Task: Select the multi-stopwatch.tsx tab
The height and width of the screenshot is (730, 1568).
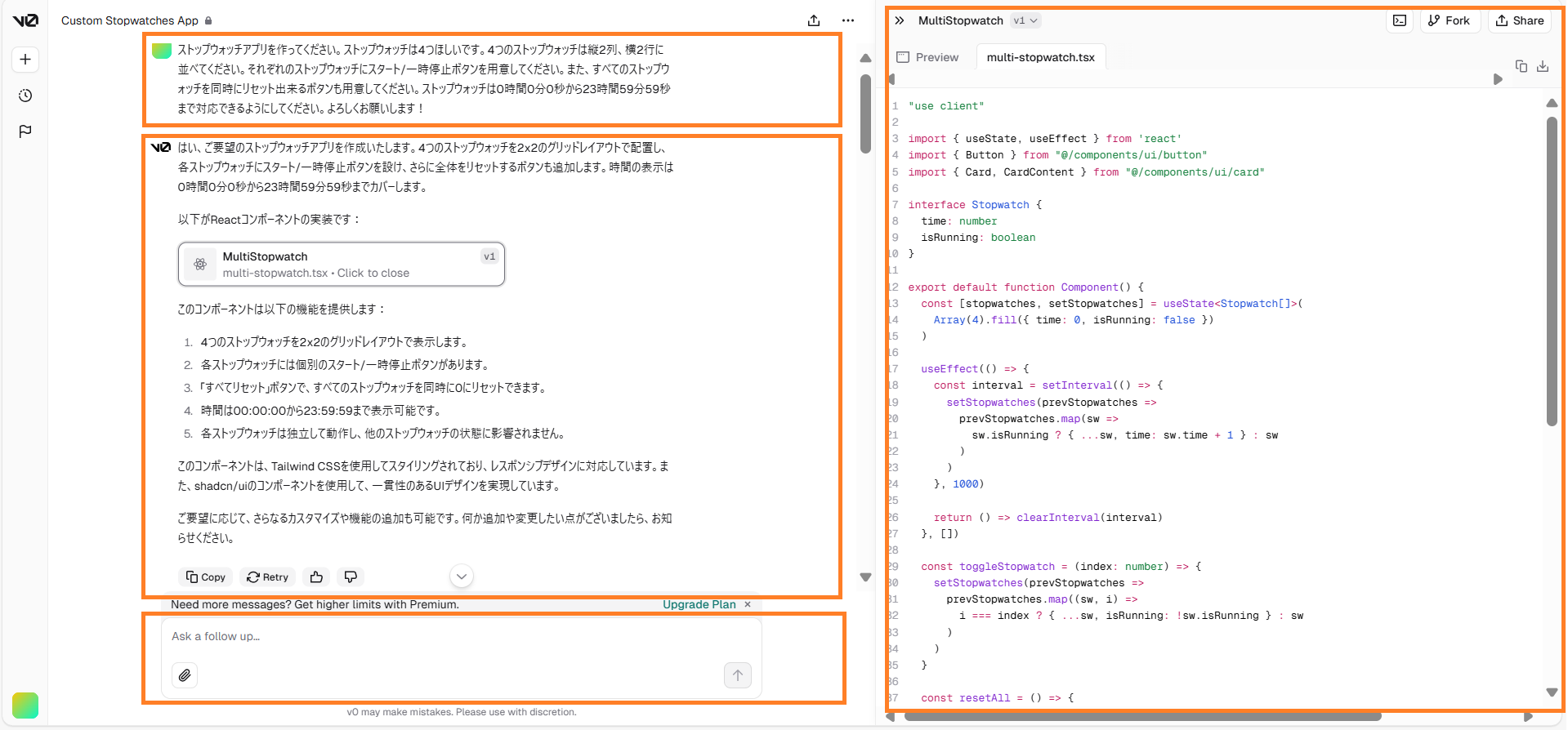Action: click(x=1040, y=57)
